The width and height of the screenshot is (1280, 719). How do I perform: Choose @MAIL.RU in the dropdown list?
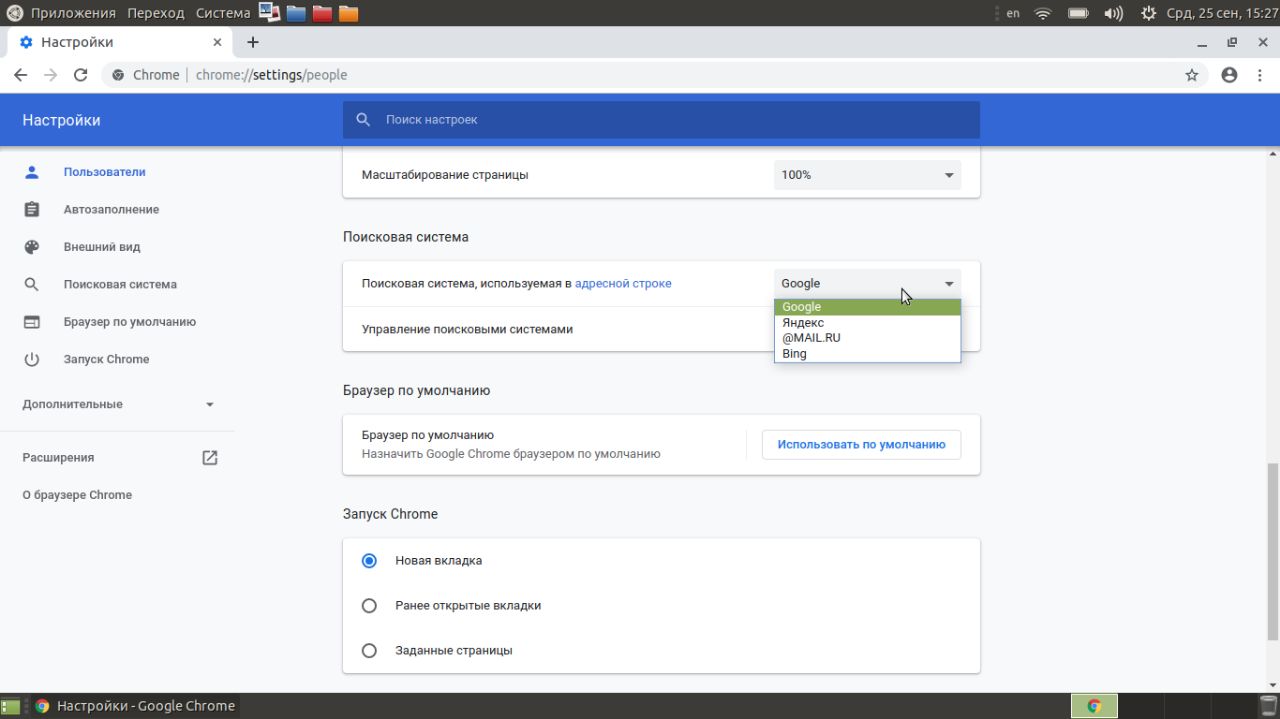coord(867,338)
